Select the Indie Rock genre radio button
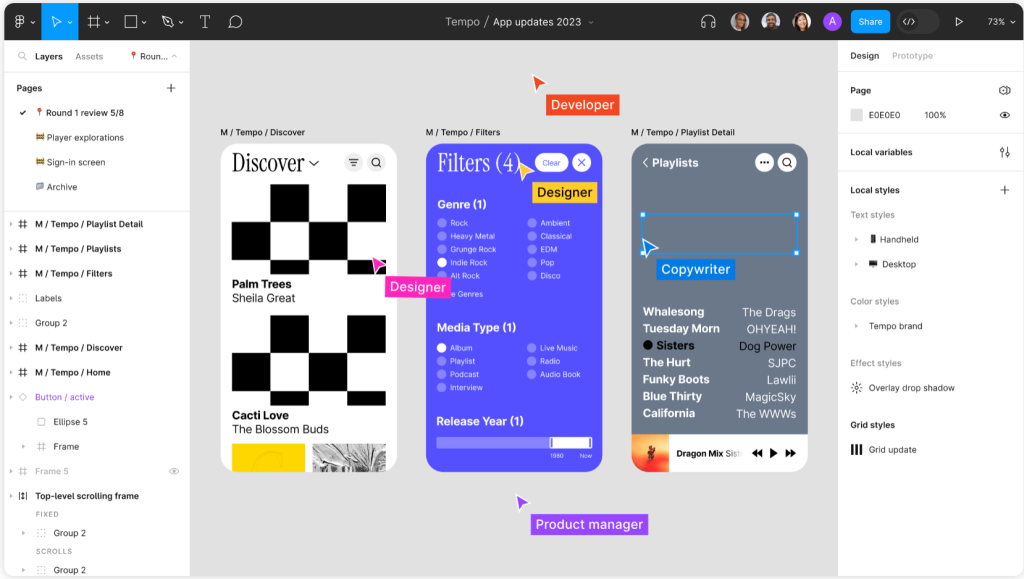This screenshot has height=579, width=1024. click(x=442, y=262)
